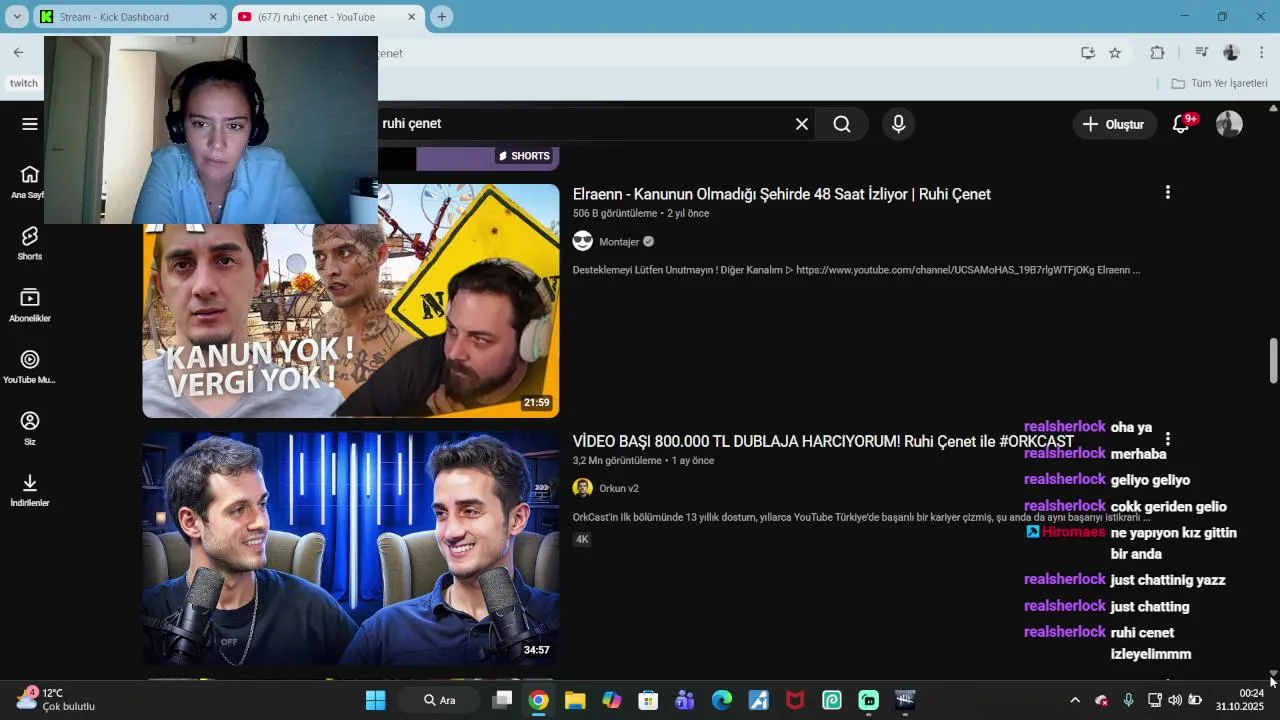Open File Explorer from taskbar
The image size is (1280, 720).
tap(575, 700)
